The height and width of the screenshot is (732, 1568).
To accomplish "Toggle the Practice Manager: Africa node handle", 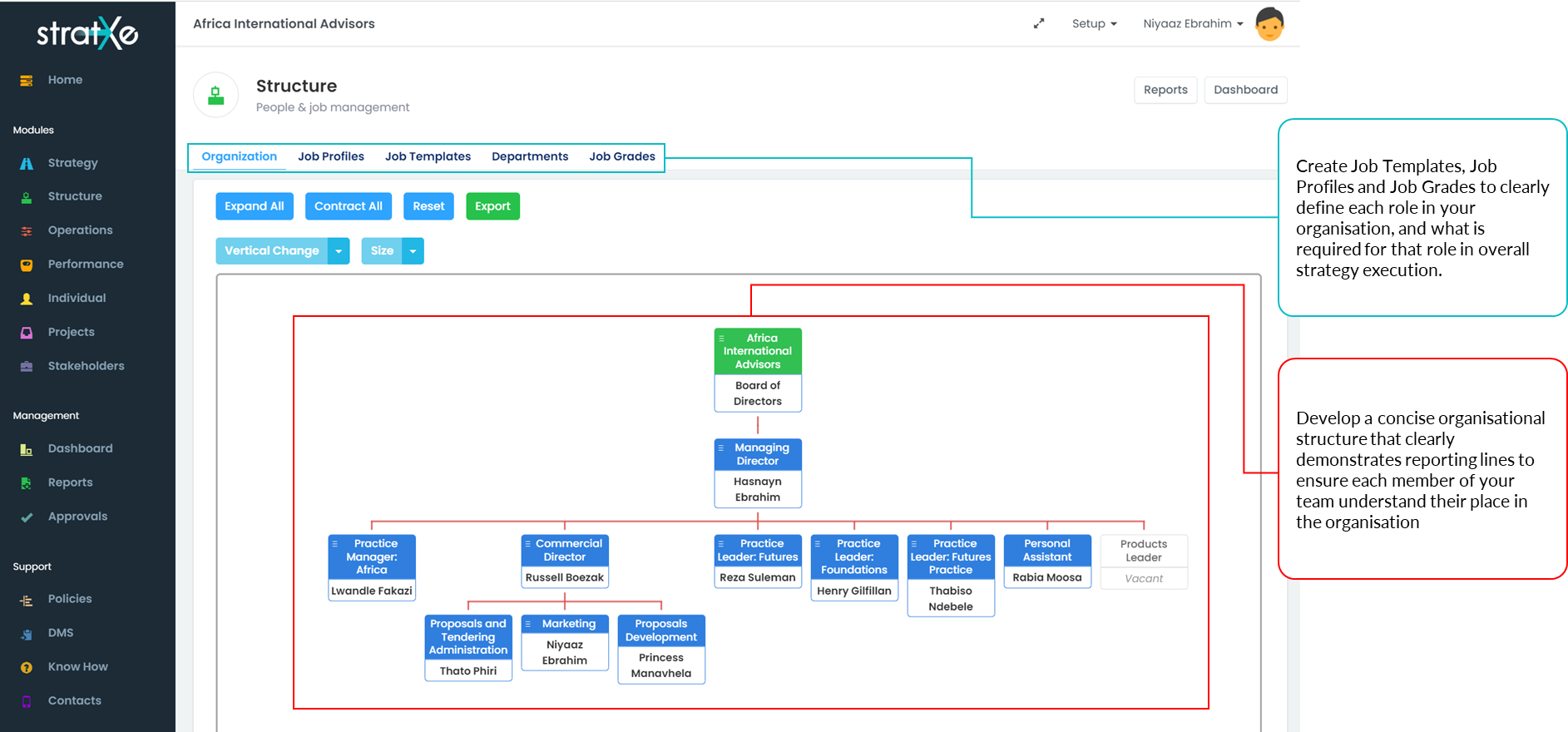I will pos(335,543).
